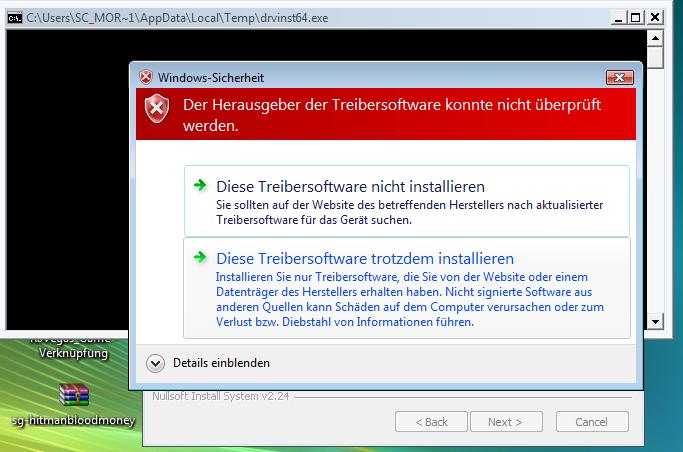The height and width of the screenshot is (452, 683).
Task: Click console window system menu icon
Action: pos(15,18)
